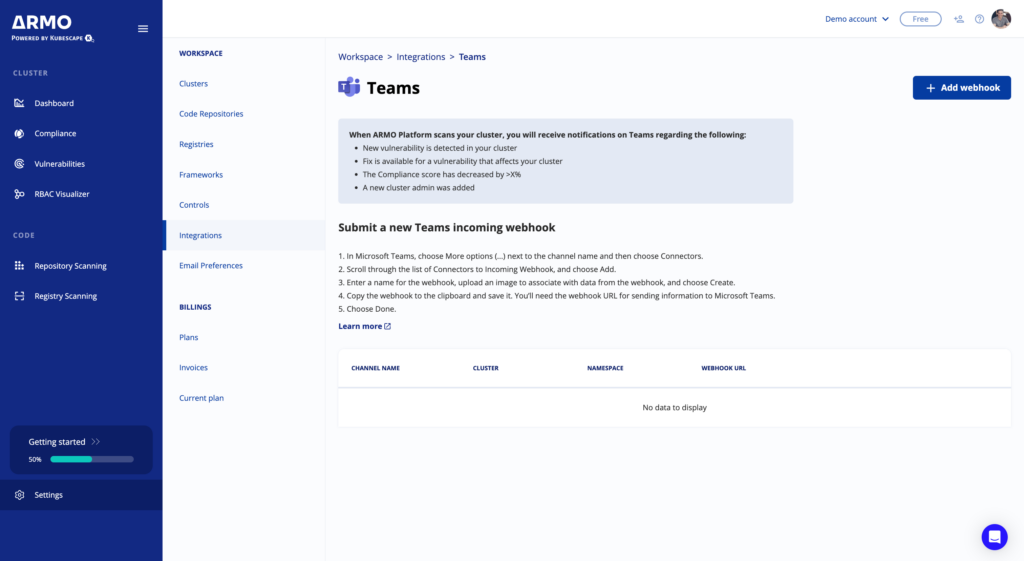Open Plans under Billings
This screenshot has height=561, width=1024.
(189, 338)
